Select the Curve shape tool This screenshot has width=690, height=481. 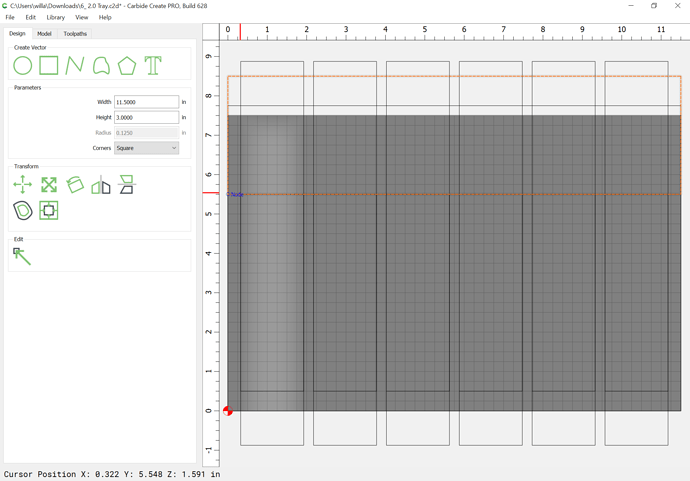(101, 66)
